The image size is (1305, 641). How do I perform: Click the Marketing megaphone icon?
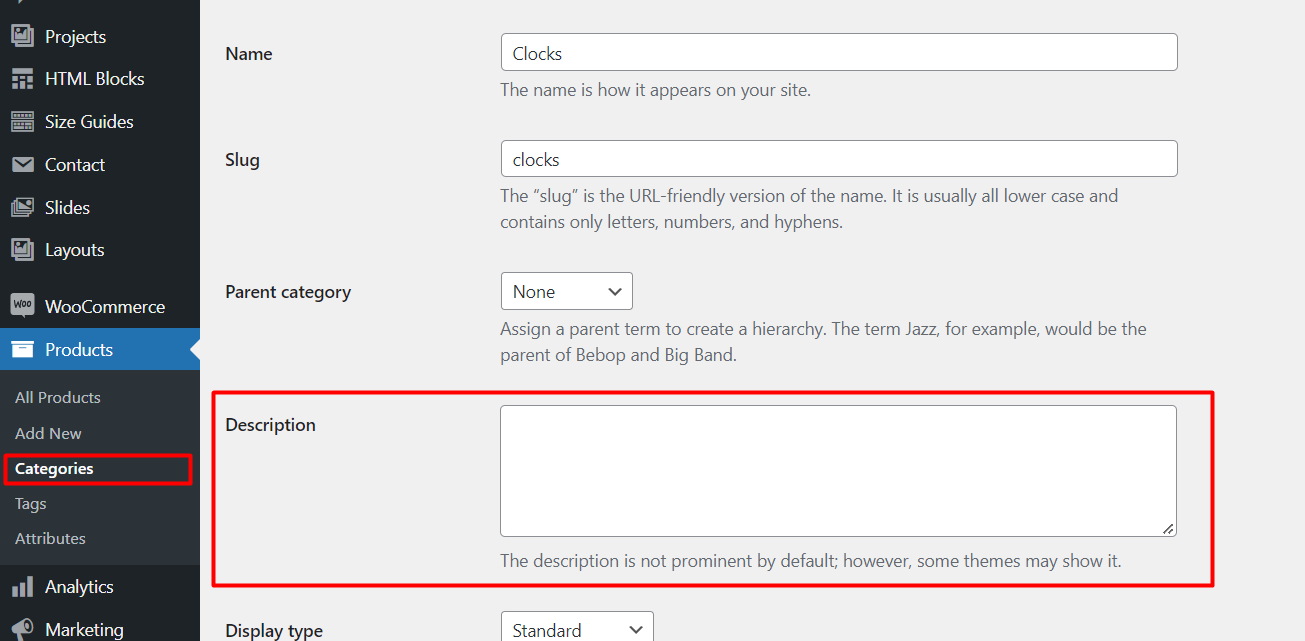pos(22,630)
